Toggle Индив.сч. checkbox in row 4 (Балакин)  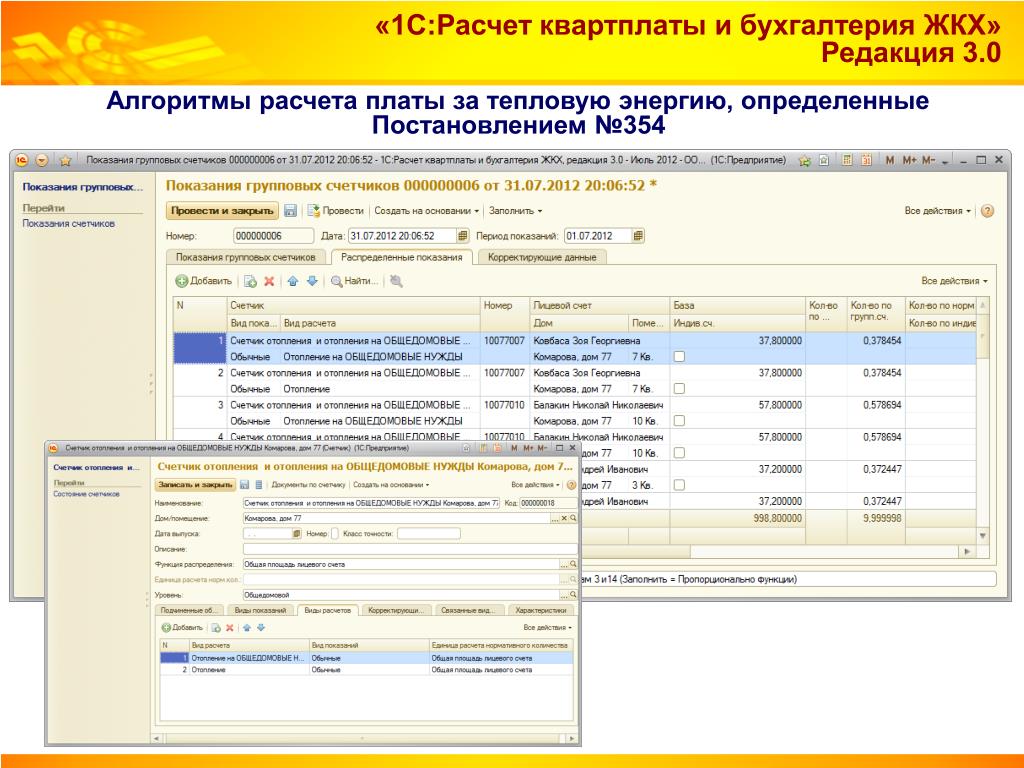coord(679,453)
